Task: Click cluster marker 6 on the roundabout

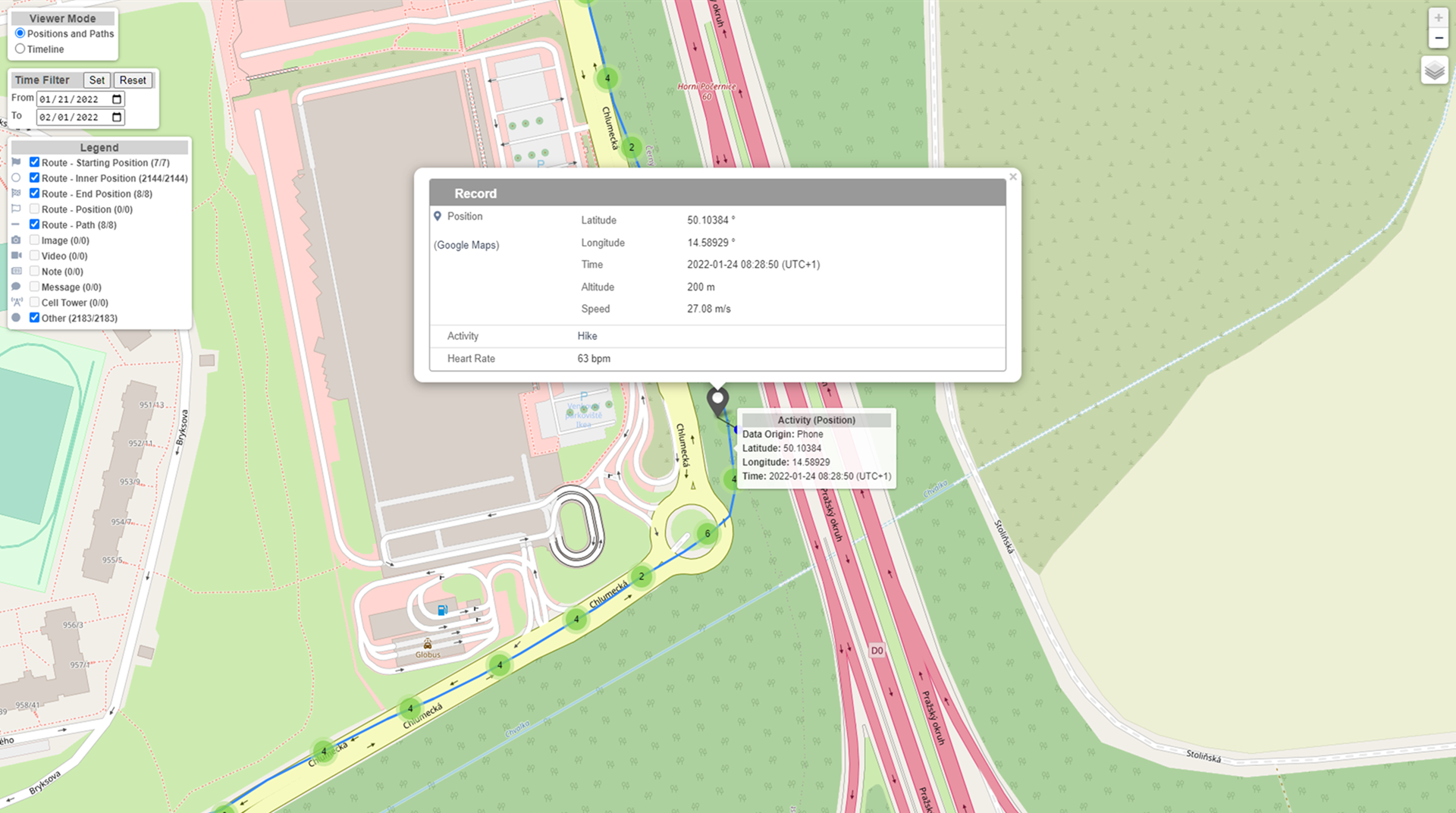Action: [707, 534]
